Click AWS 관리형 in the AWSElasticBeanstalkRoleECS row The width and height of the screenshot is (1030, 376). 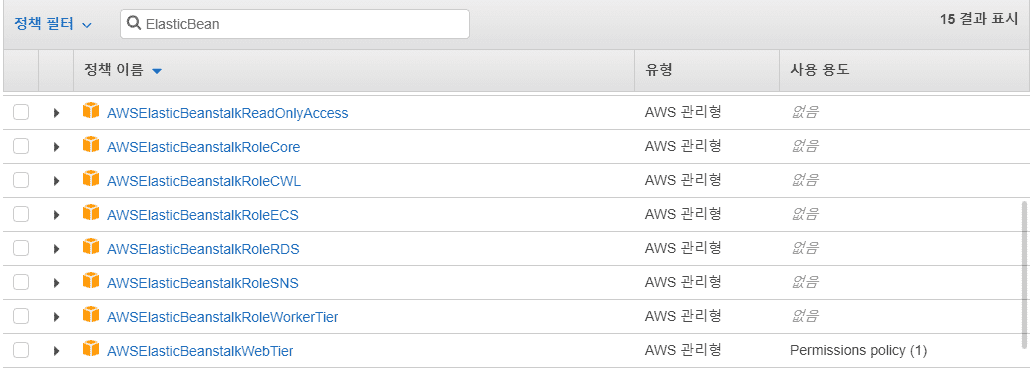[683, 214]
